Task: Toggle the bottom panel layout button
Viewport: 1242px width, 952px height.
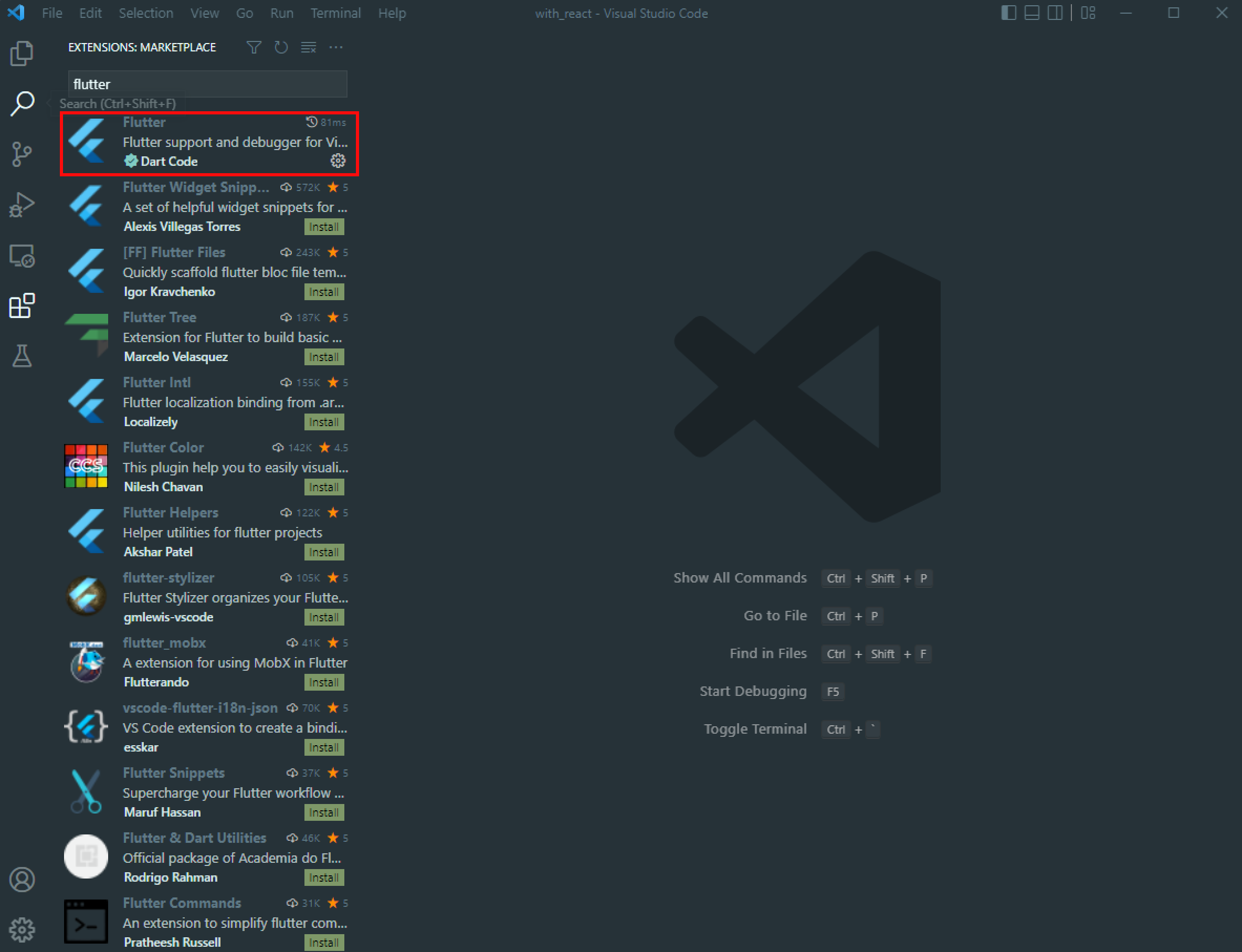Action: (1032, 13)
